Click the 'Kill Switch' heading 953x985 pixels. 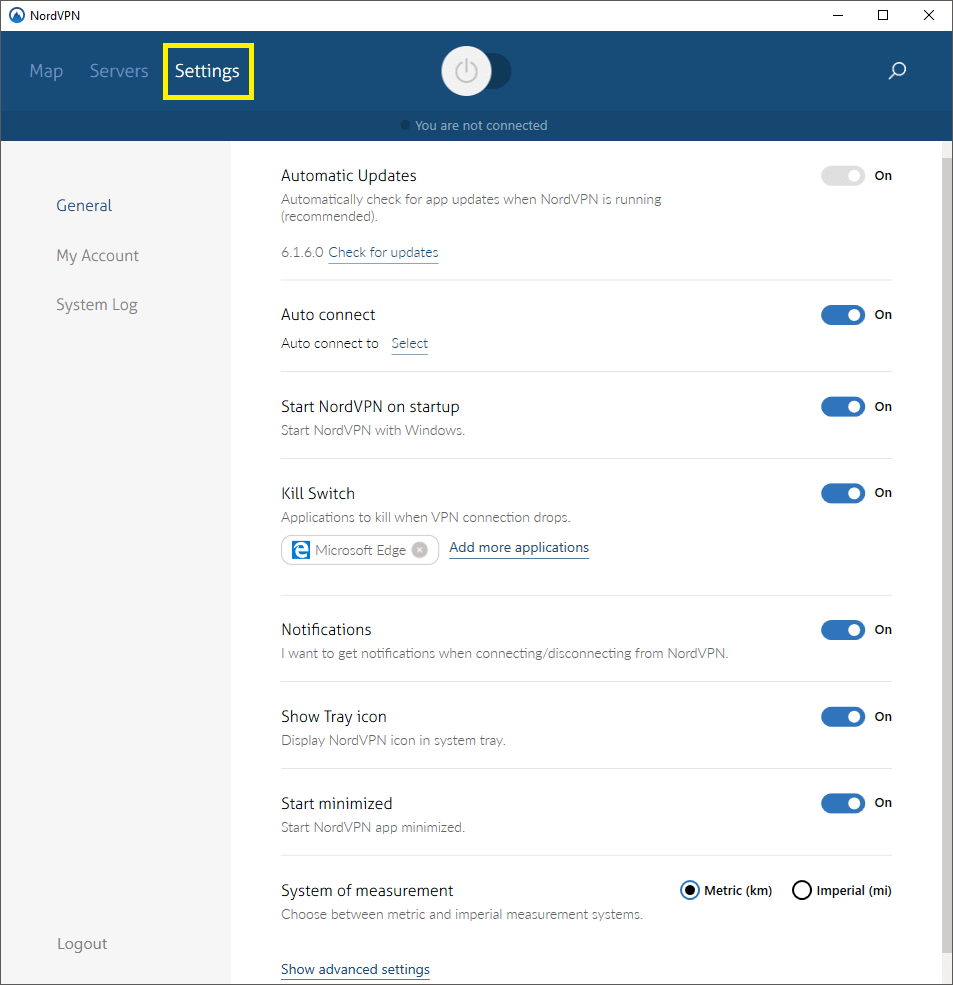pyautogui.click(x=318, y=494)
